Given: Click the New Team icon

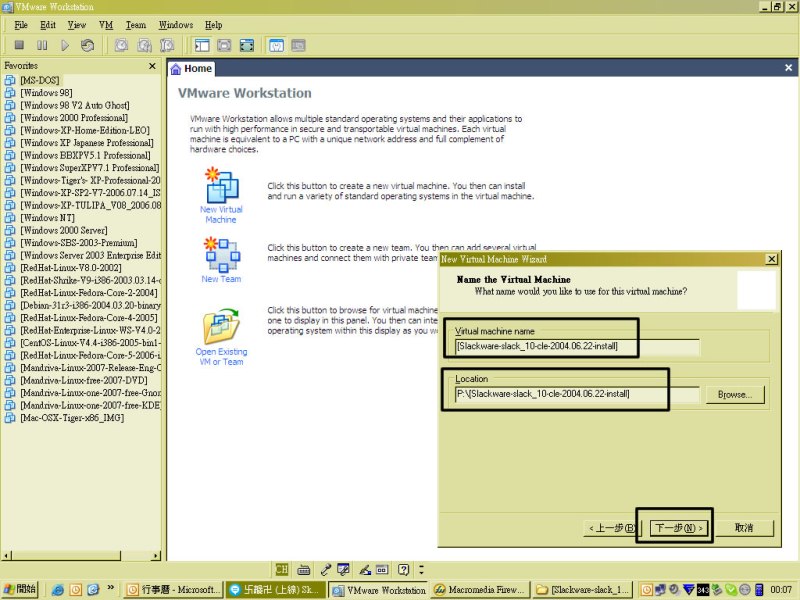Looking at the screenshot, I should click(x=221, y=254).
